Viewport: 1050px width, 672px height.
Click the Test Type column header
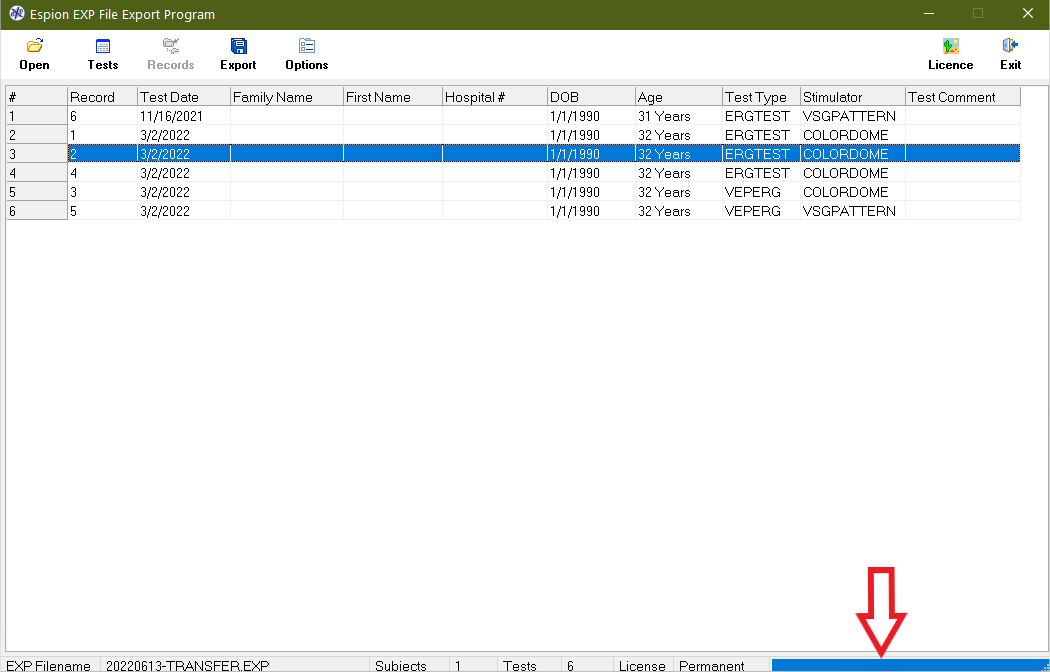[x=761, y=97]
